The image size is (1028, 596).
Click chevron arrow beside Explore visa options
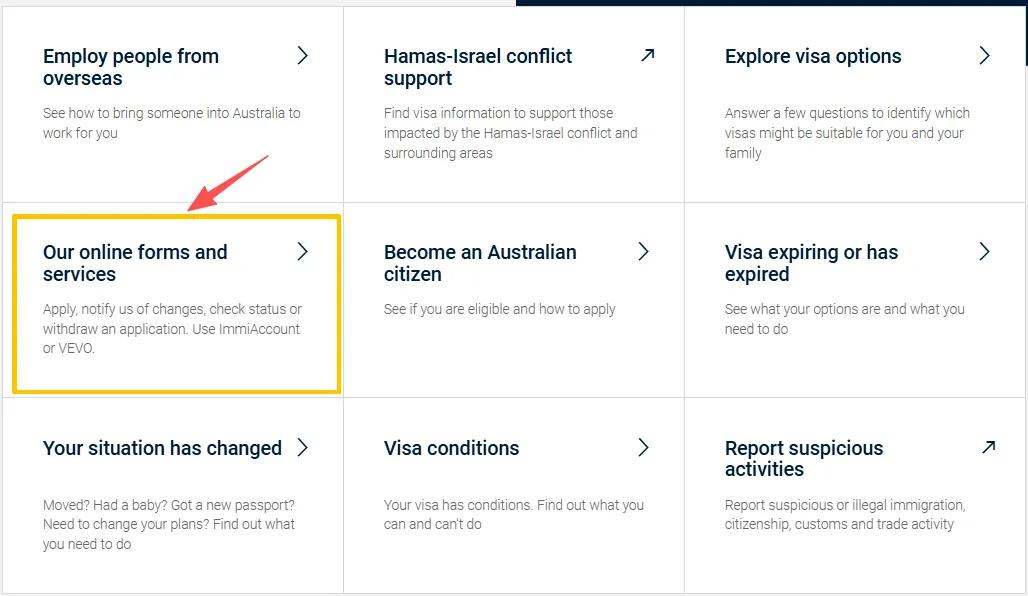(x=984, y=56)
